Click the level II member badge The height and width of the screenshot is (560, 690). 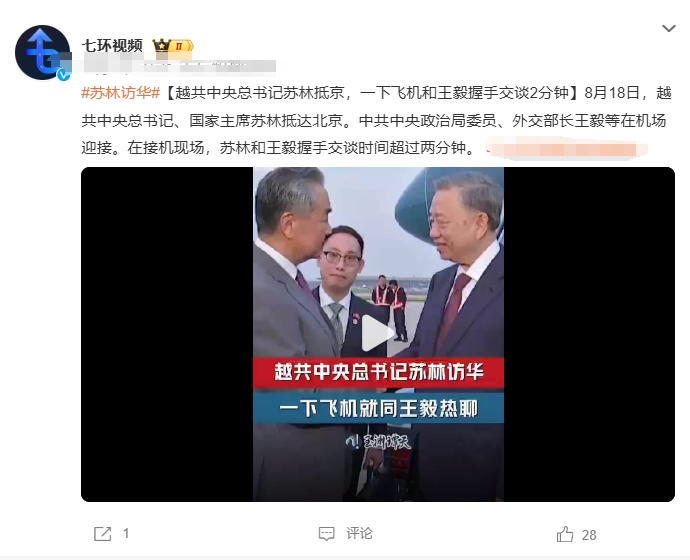[182, 46]
